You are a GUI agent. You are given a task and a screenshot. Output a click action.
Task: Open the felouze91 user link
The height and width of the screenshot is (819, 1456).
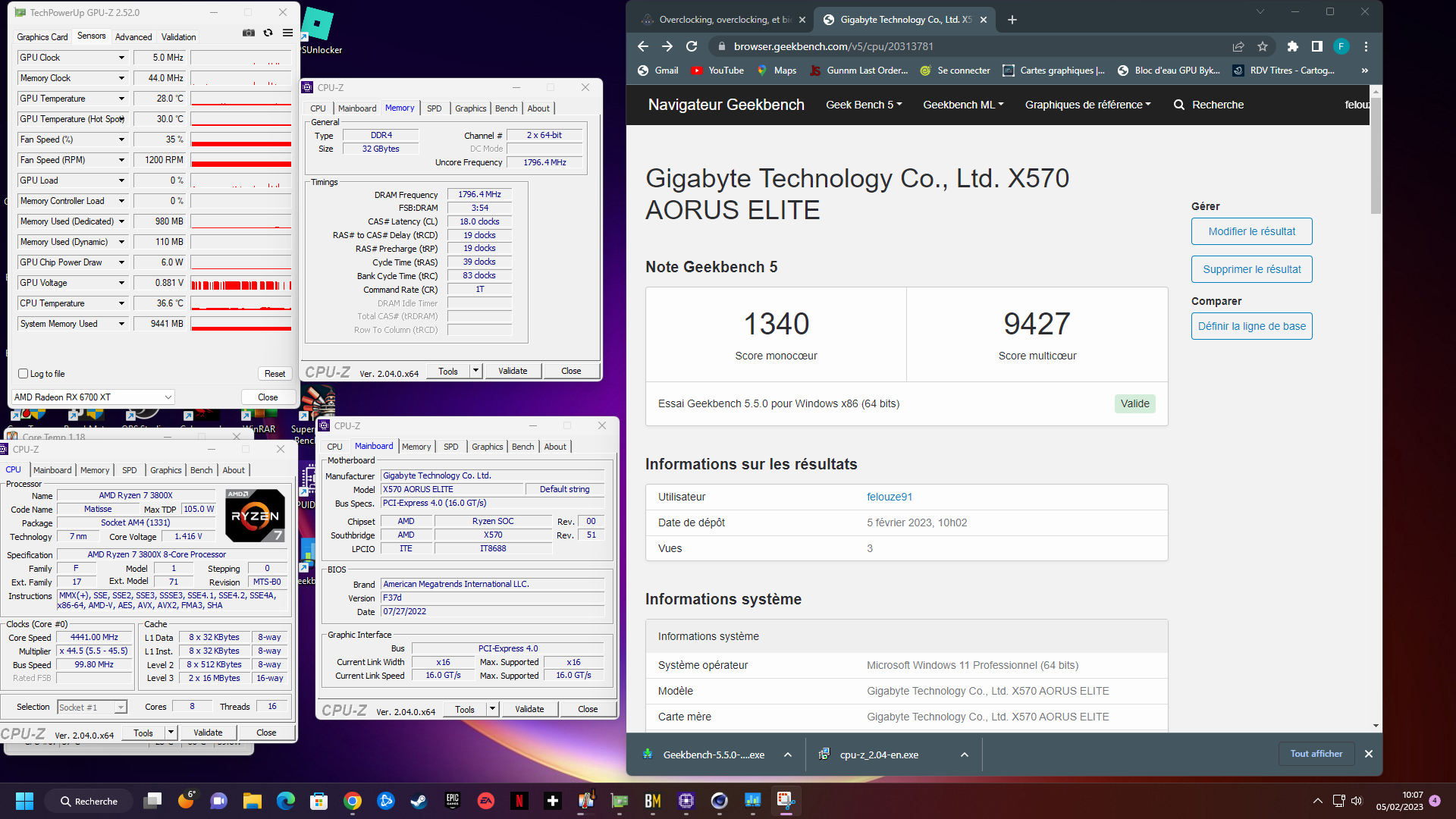click(890, 497)
